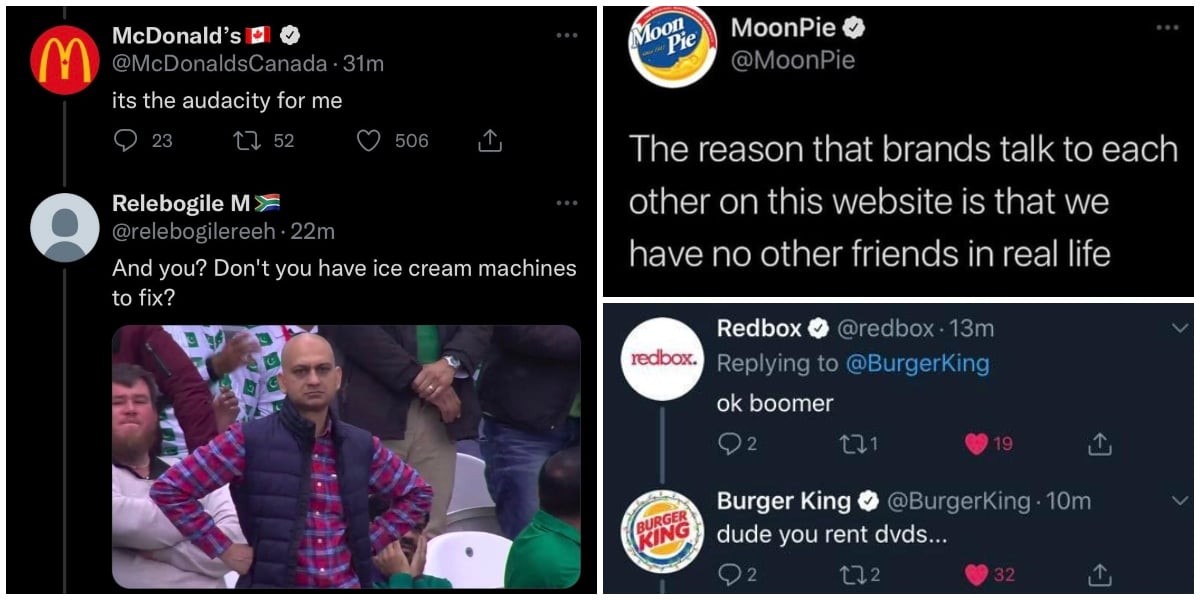Unlike Redbox tweet with 19 likes
This screenshot has height=600, width=1200.
pos(977,443)
